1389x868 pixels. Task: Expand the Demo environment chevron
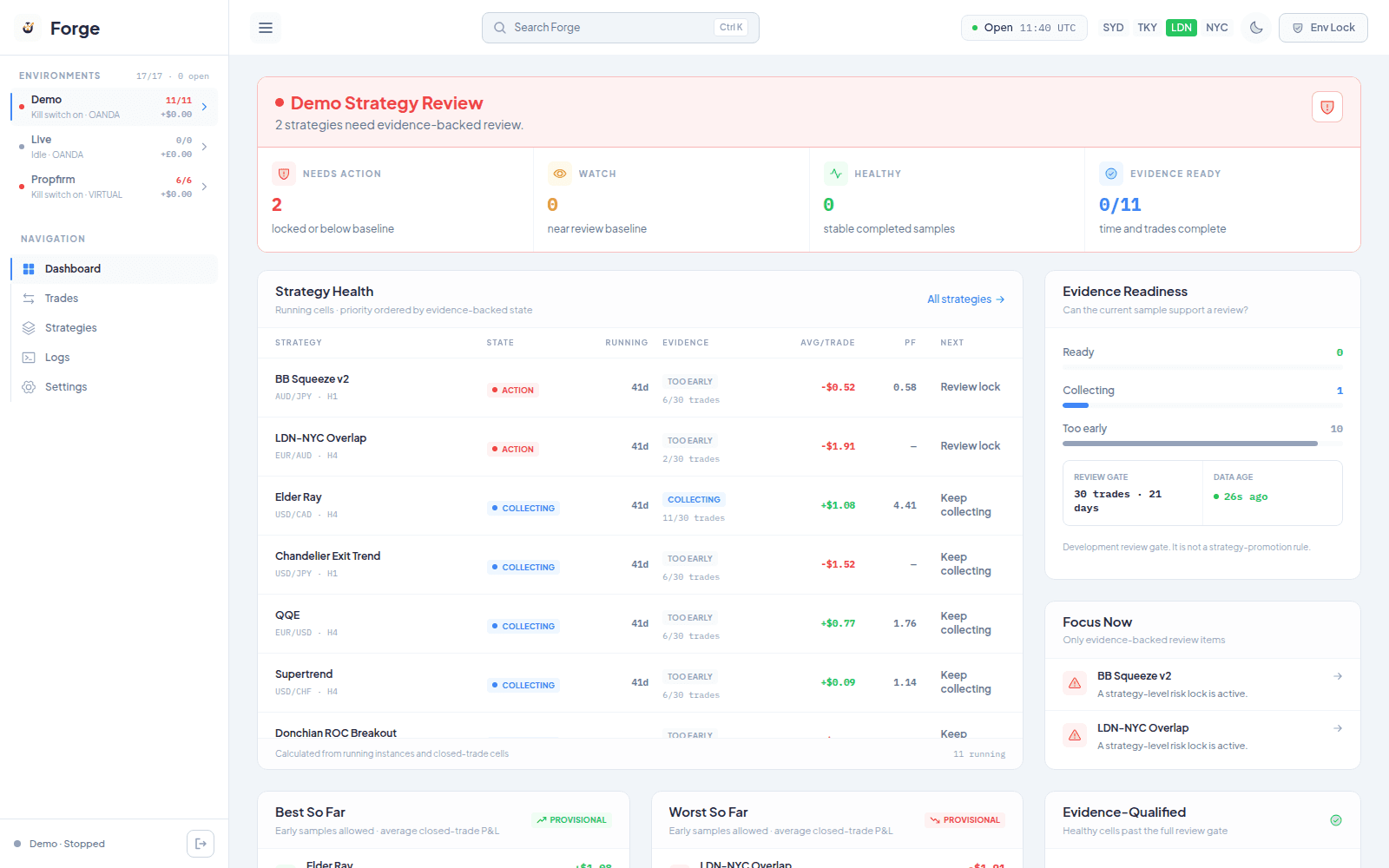click(205, 107)
